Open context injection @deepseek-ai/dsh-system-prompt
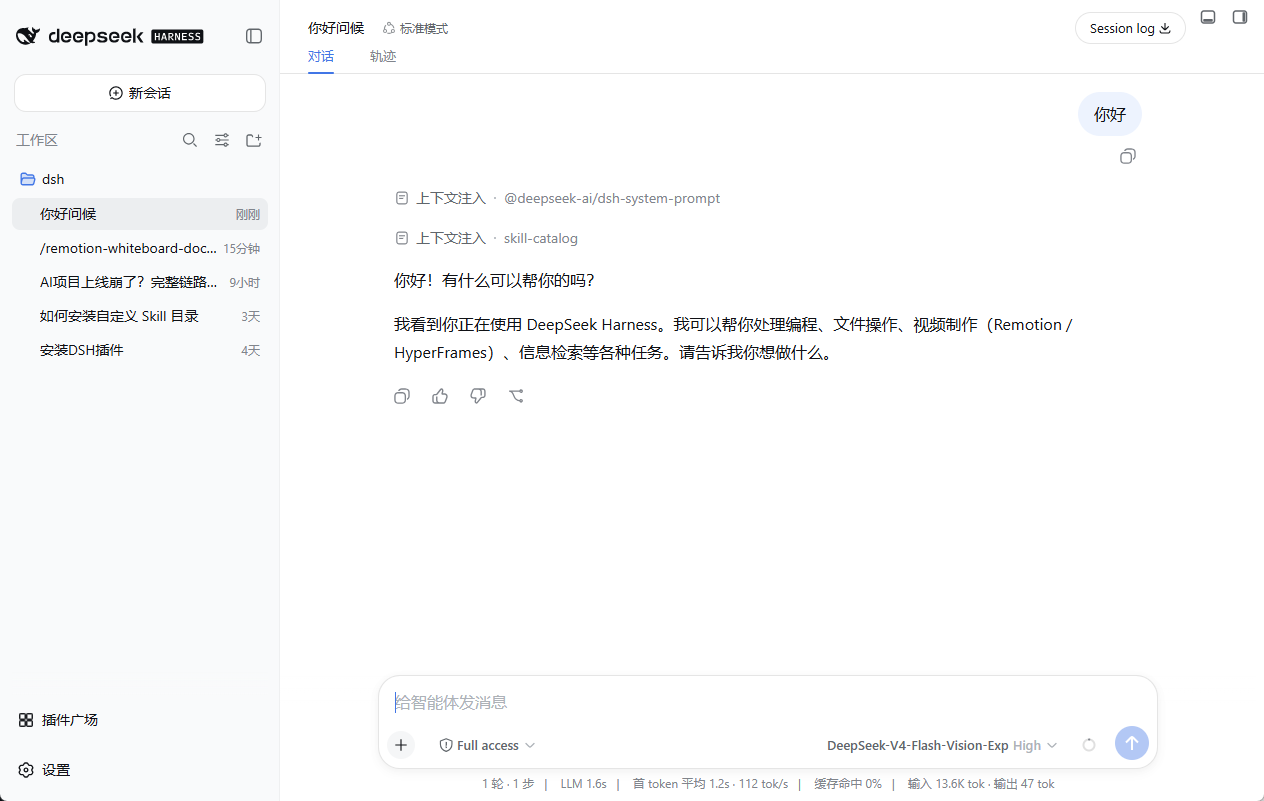 tap(558, 198)
